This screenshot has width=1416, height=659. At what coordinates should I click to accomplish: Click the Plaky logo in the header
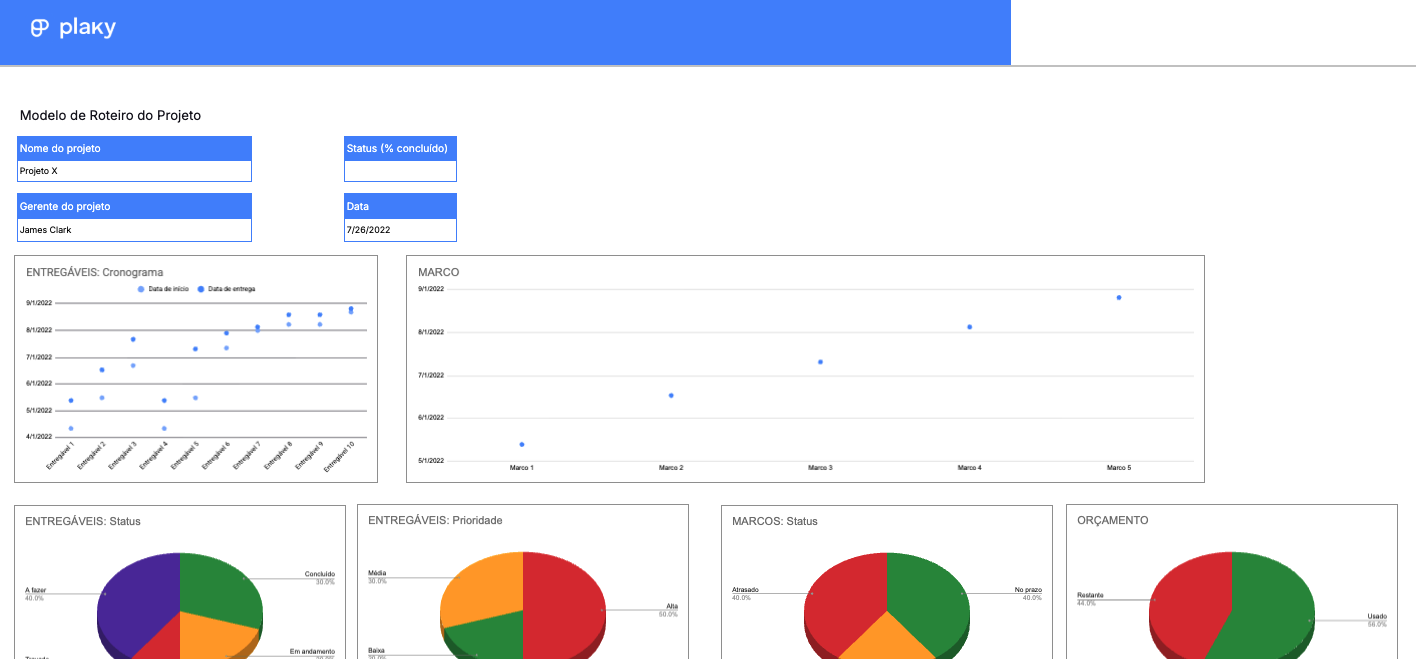73,28
